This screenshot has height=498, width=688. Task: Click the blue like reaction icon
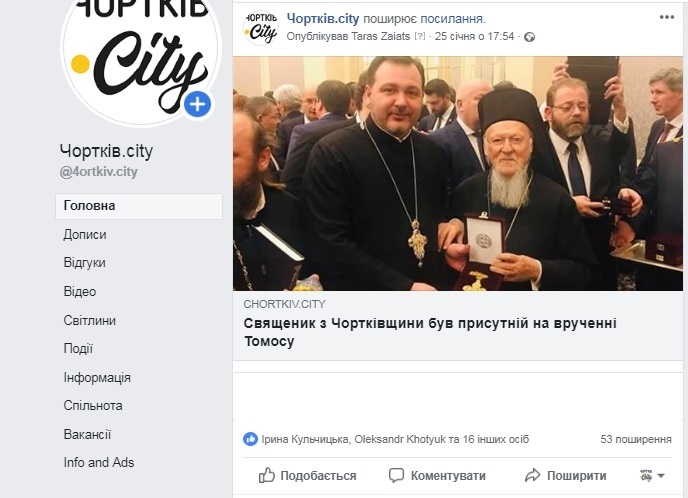[x=250, y=439]
